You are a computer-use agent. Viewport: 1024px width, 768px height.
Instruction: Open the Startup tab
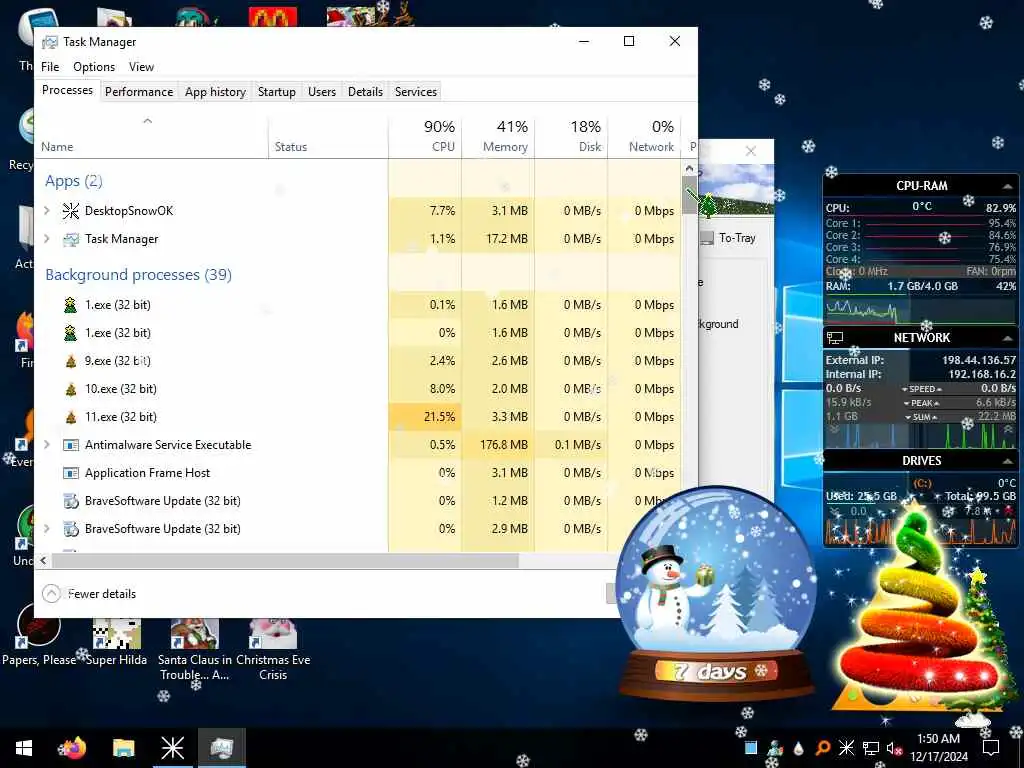tap(277, 91)
